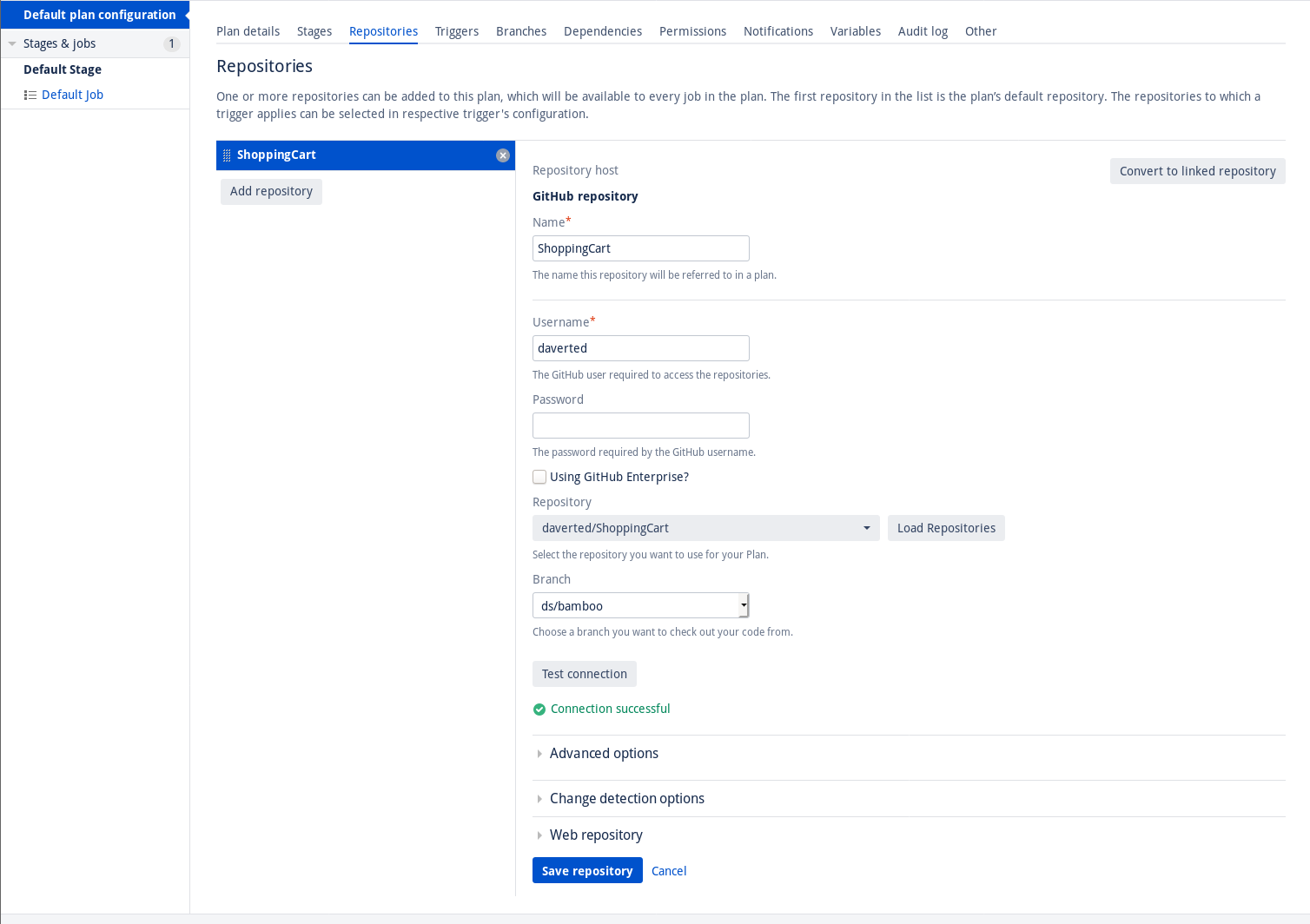
Task: Click the Cancel link
Action: (669, 871)
